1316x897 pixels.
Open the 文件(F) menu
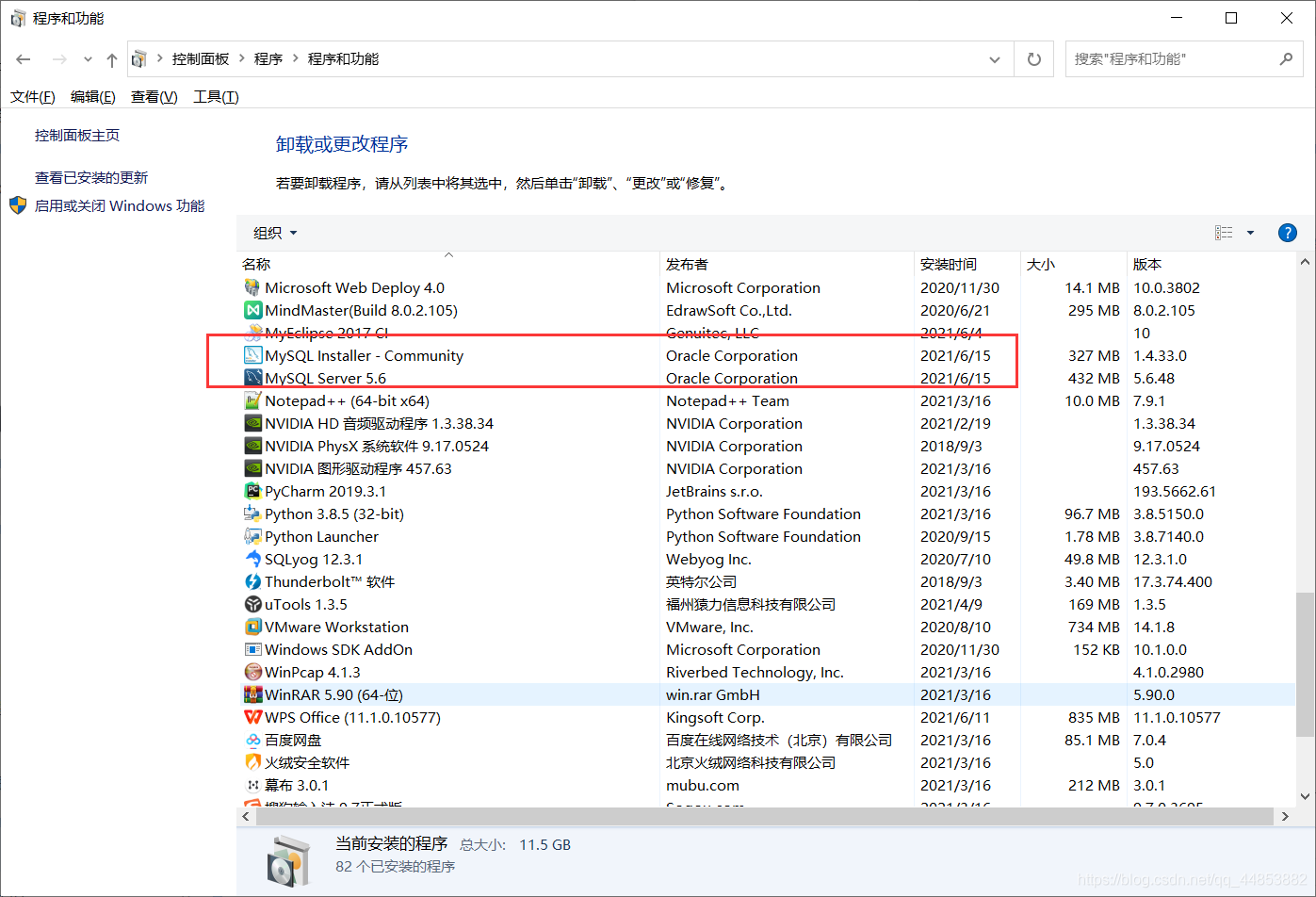click(x=33, y=96)
